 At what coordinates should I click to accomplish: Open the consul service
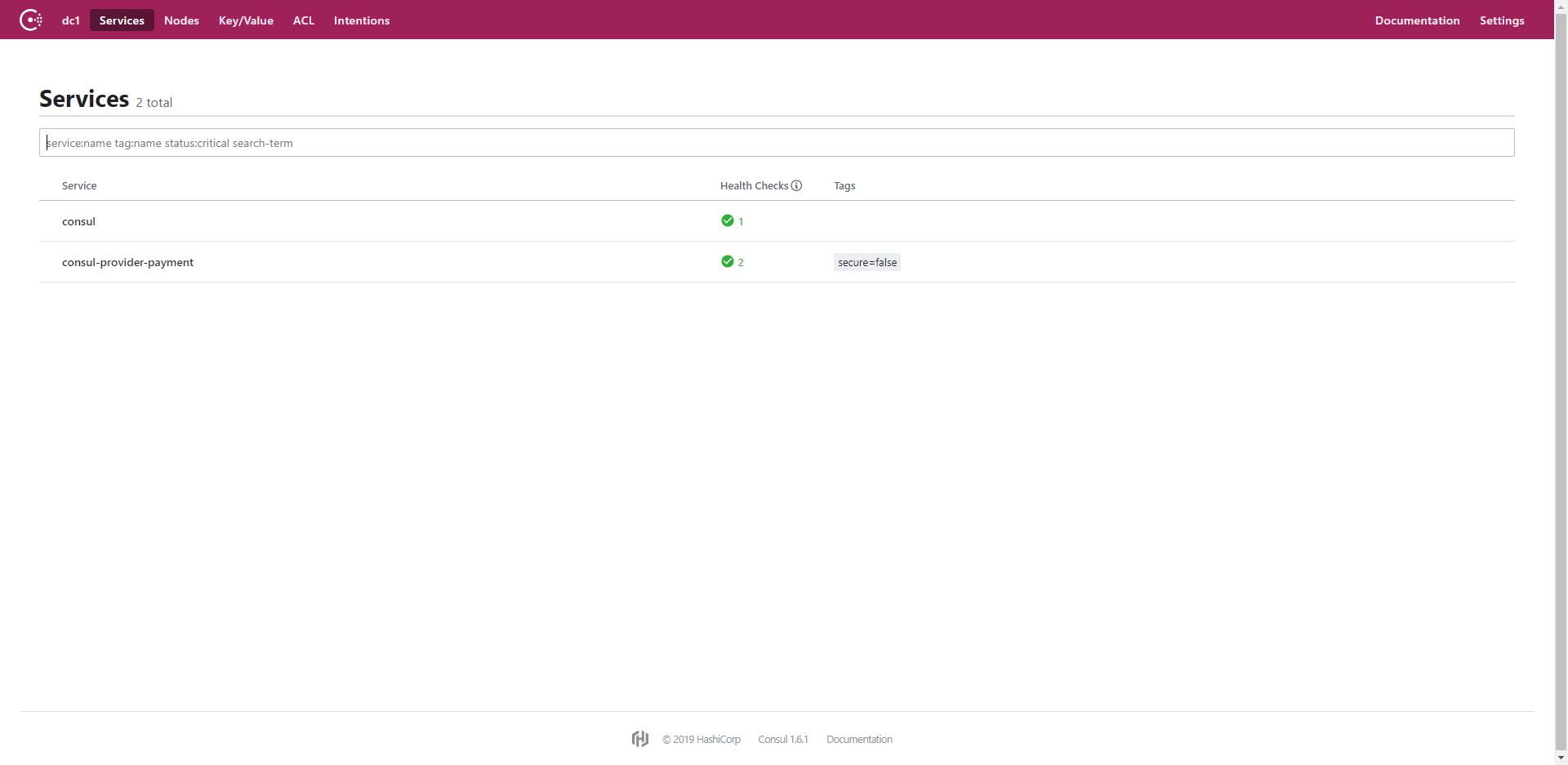(78, 221)
